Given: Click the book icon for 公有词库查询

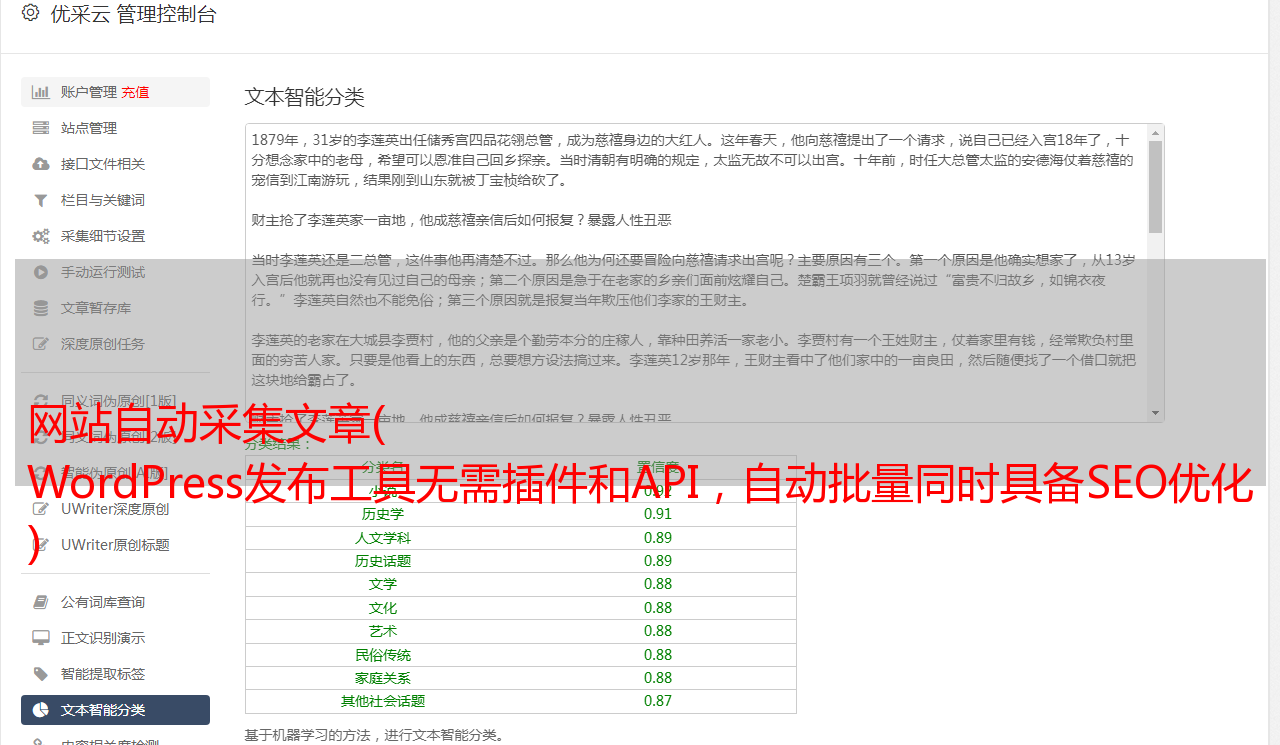Looking at the screenshot, I should pos(41,602).
